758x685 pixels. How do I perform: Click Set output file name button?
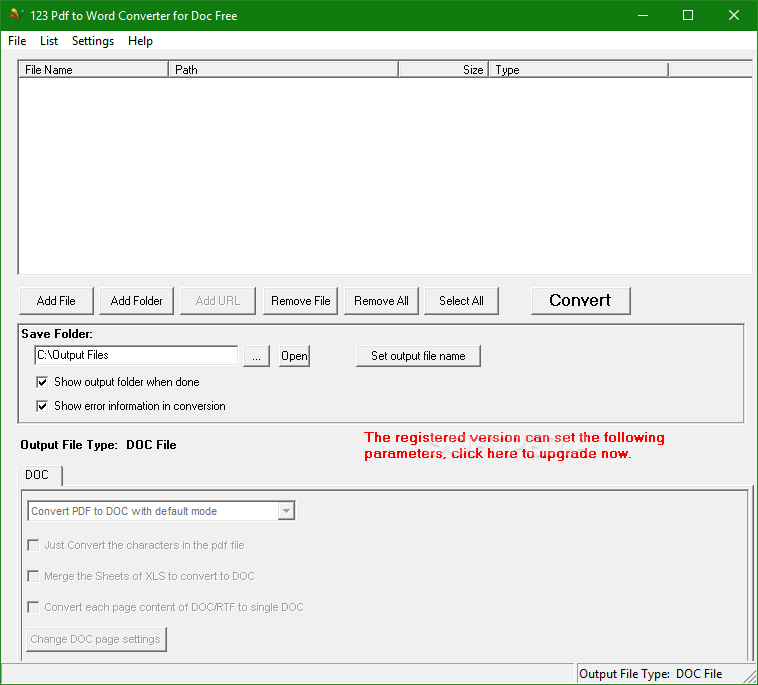click(418, 356)
